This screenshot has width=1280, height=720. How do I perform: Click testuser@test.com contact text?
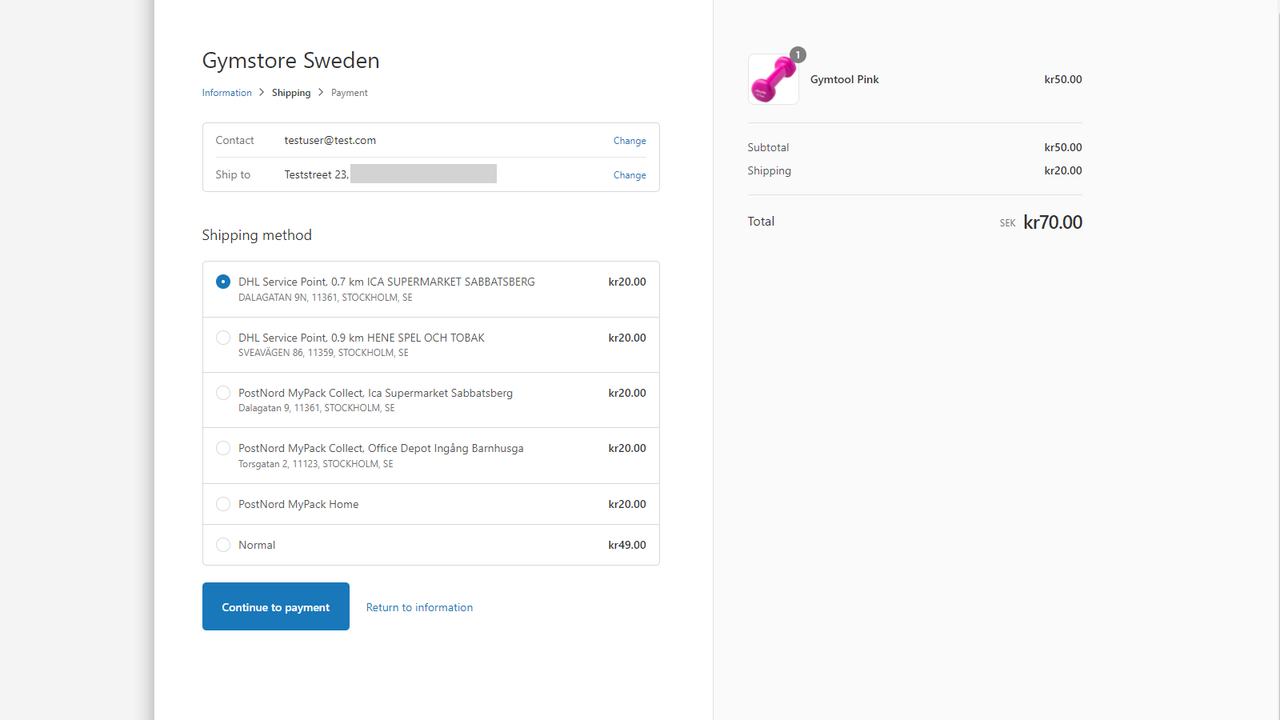[x=330, y=140]
